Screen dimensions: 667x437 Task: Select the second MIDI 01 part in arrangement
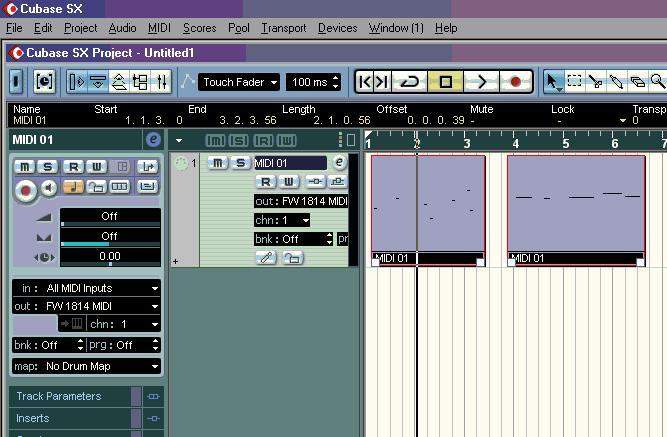coord(575,205)
